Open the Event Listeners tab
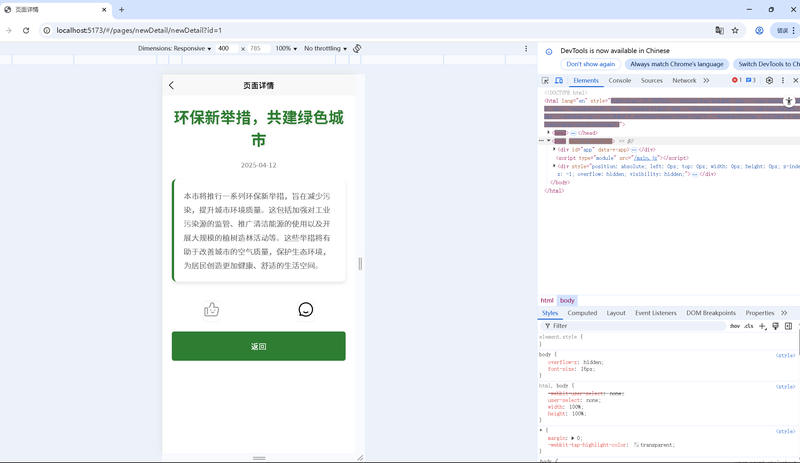This screenshot has width=800, height=463. tap(656, 313)
